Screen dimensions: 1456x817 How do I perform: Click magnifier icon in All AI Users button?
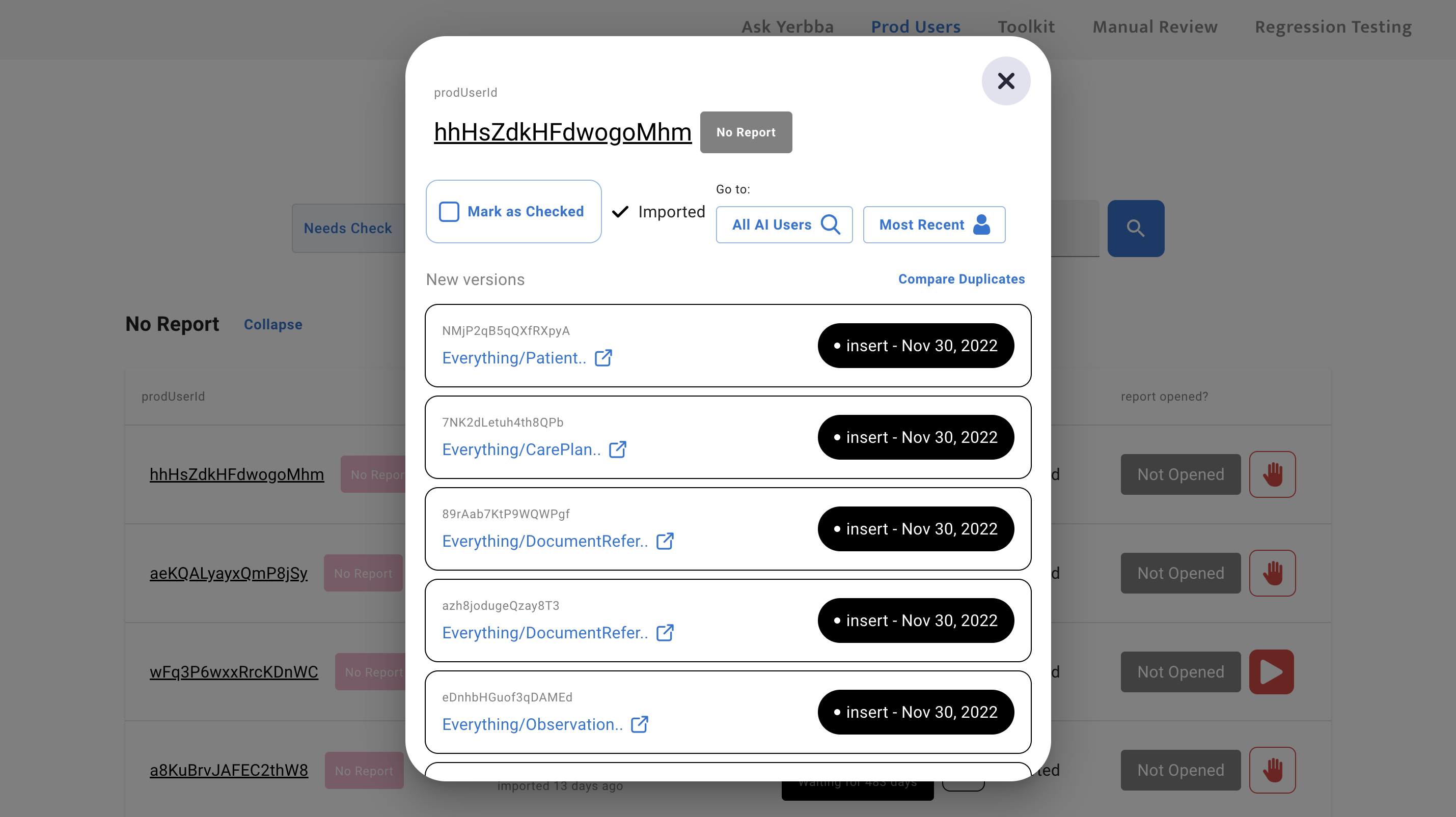(x=830, y=224)
